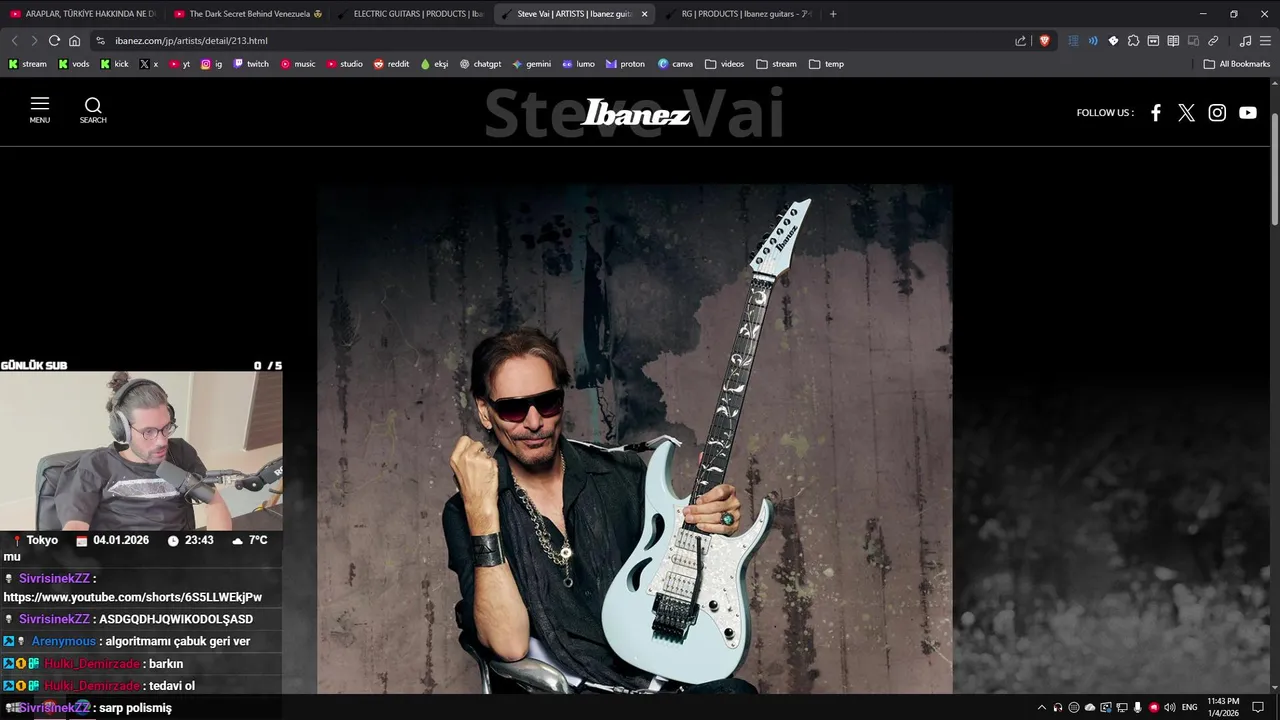
Task: Open the x bookmark
Action: coord(149,64)
